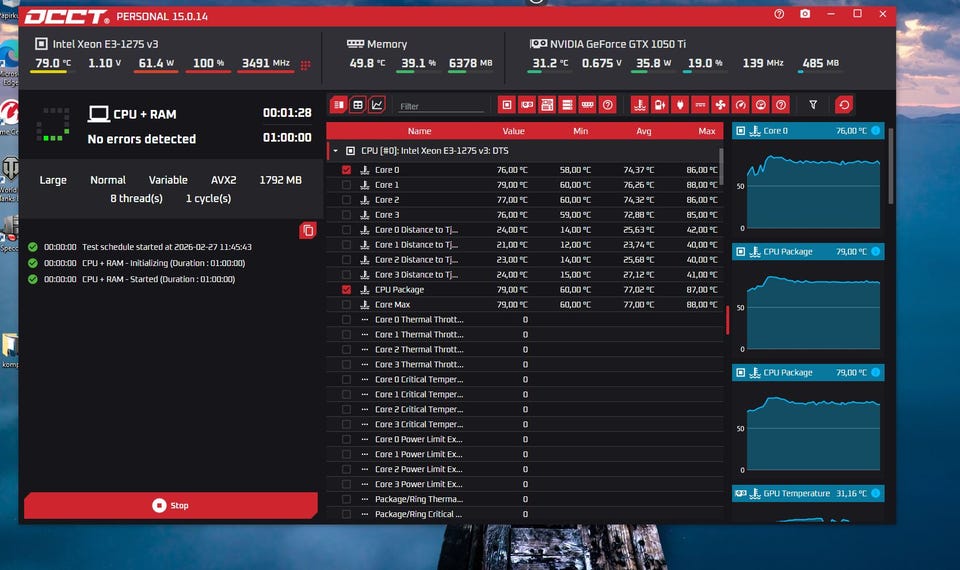This screenshot has height=570, width=960.
Task: Filter sensors by voltage battery icon
Action: [660, 105]
